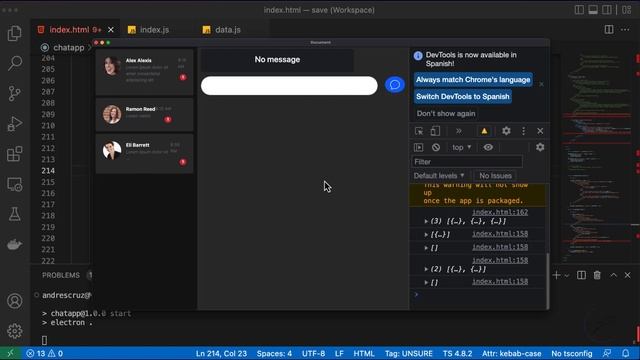
Task: Open the Eli Barrett chat
Action: (x=144, y=153)
